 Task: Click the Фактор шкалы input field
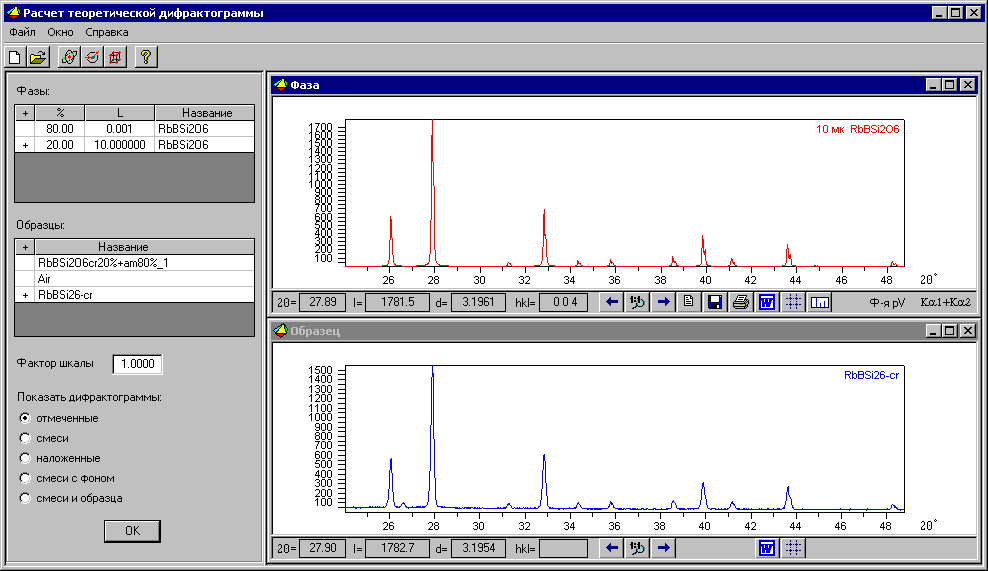[x=137, y=364]
